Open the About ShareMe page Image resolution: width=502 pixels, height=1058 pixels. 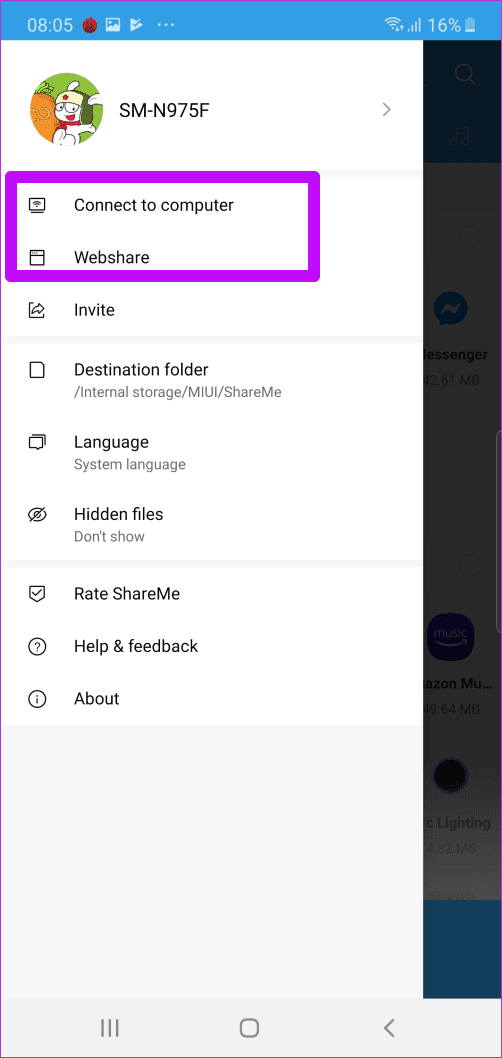click(x=212, y=699)
